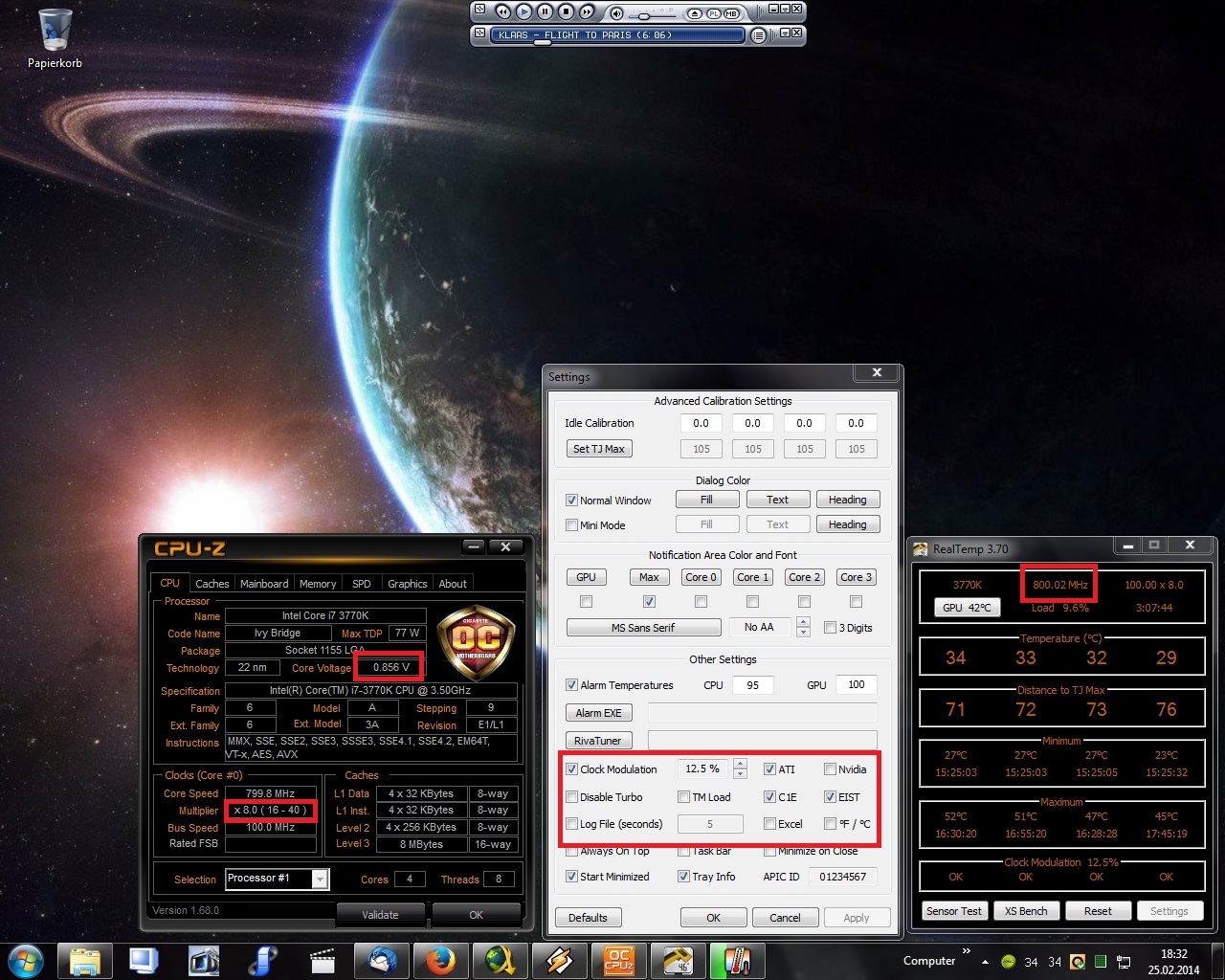Screen dimensions: 1225x980
Task: Mute Winamp with the speaker icon
Action: coord(616,13)
